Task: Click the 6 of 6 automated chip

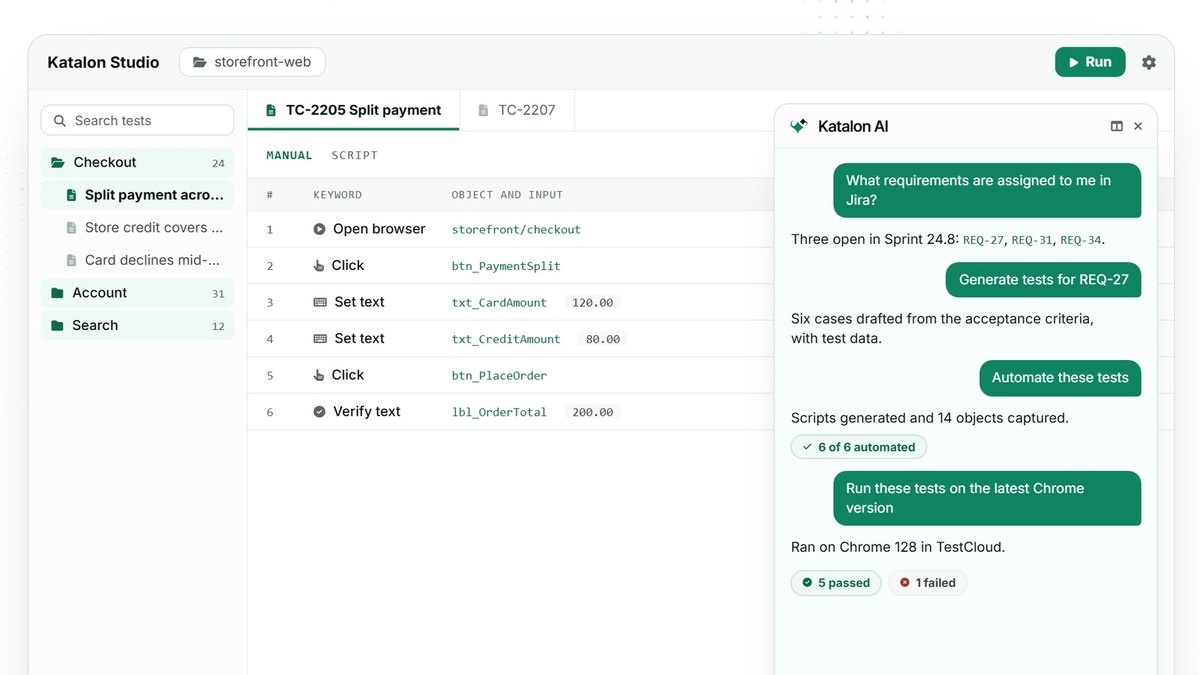Action: (x=859, y=447)
